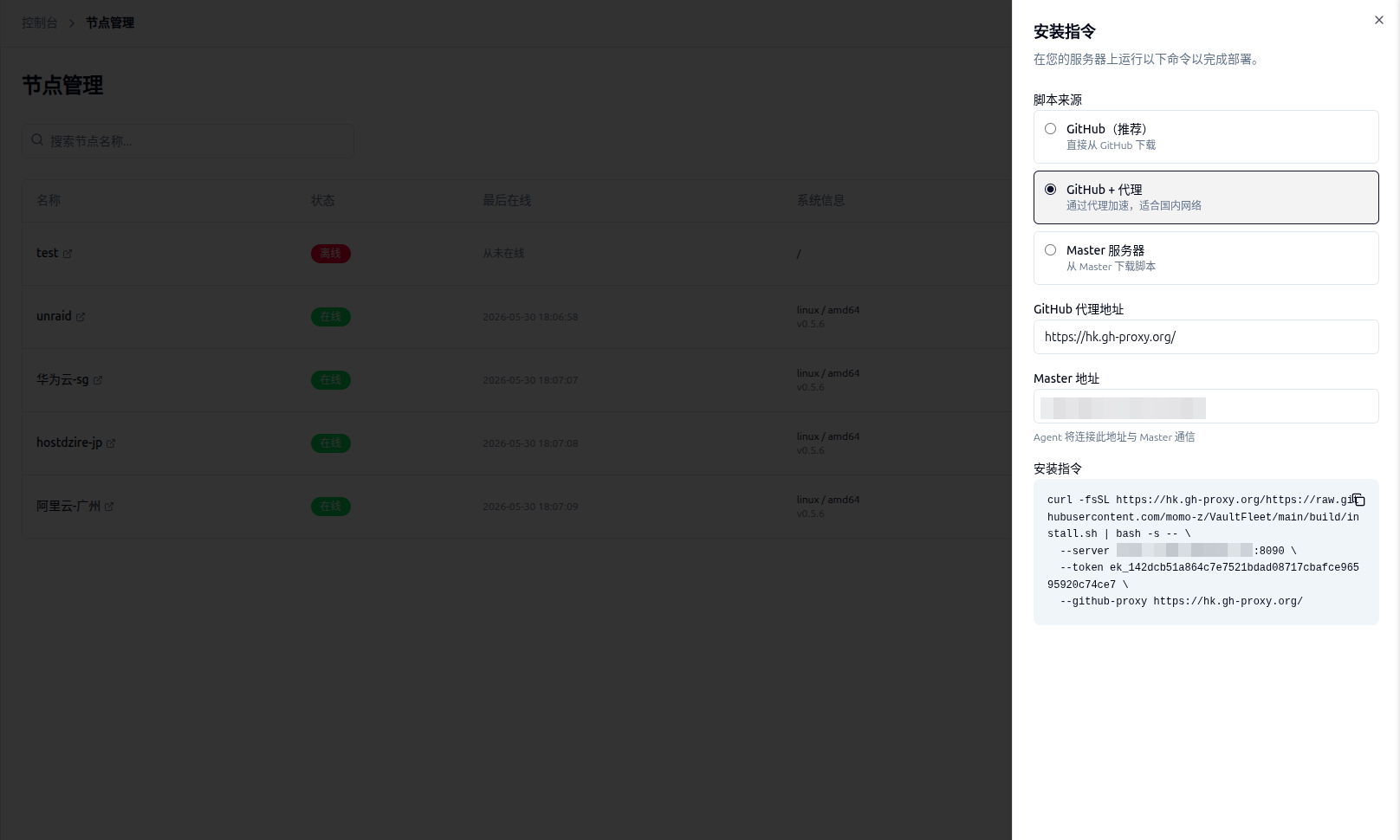
Task: Focus the 搜索节点名称 search box
Action: (188, 140)
